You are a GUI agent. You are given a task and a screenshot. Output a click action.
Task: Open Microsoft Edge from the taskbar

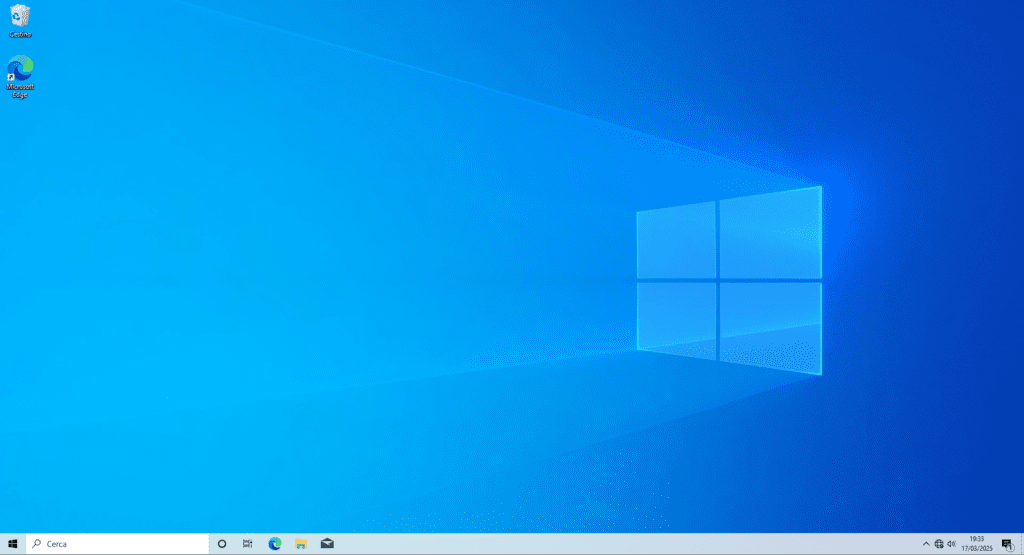click(x=275, y=544)
